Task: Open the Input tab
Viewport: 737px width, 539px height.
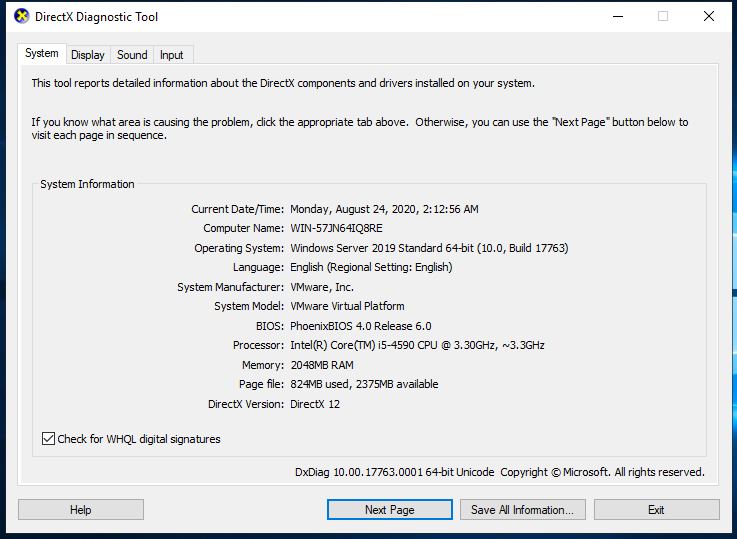Action: pyautogui.click(x=172, y=55)
